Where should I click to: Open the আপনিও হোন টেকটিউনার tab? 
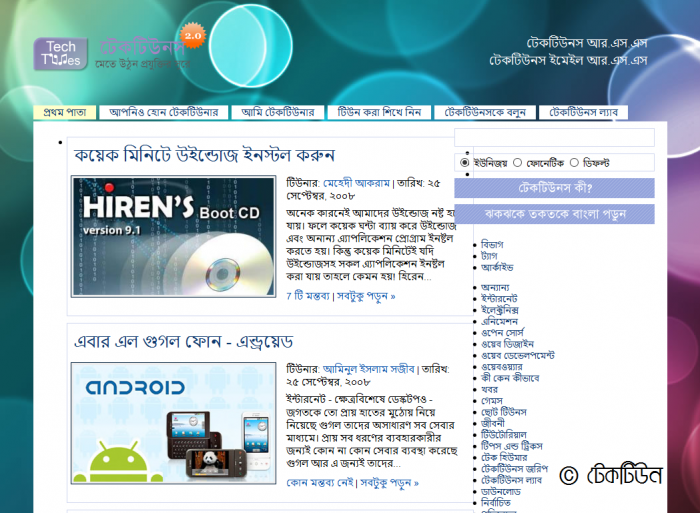(164, 113)
